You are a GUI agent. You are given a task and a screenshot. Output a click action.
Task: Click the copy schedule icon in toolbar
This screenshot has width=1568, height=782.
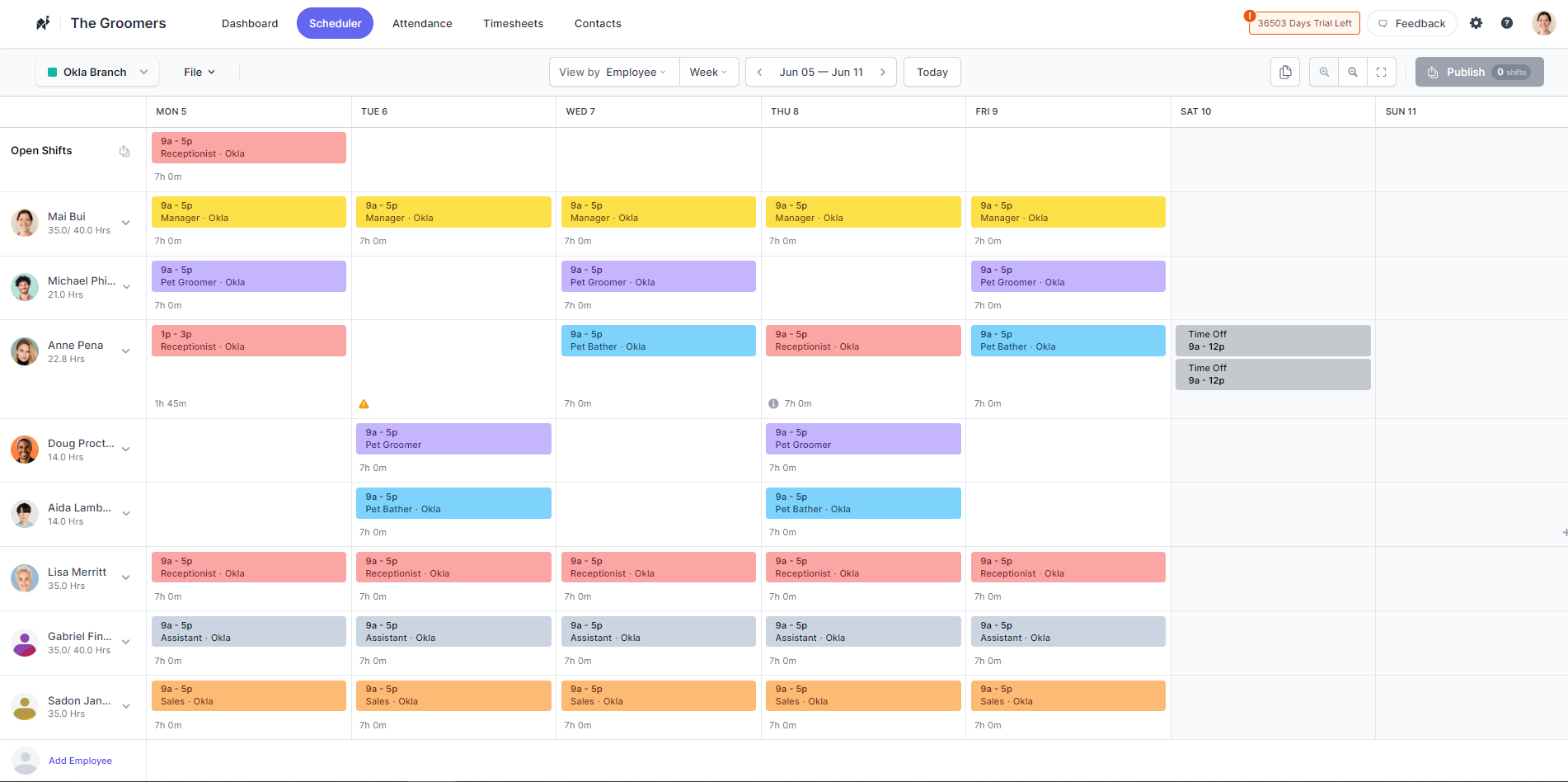1284,72
